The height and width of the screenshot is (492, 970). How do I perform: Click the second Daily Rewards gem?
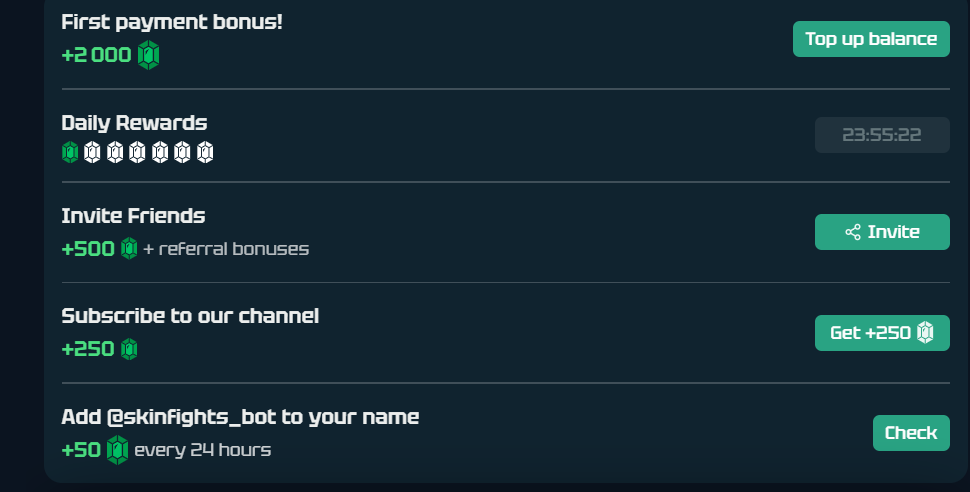click(92, 153)
